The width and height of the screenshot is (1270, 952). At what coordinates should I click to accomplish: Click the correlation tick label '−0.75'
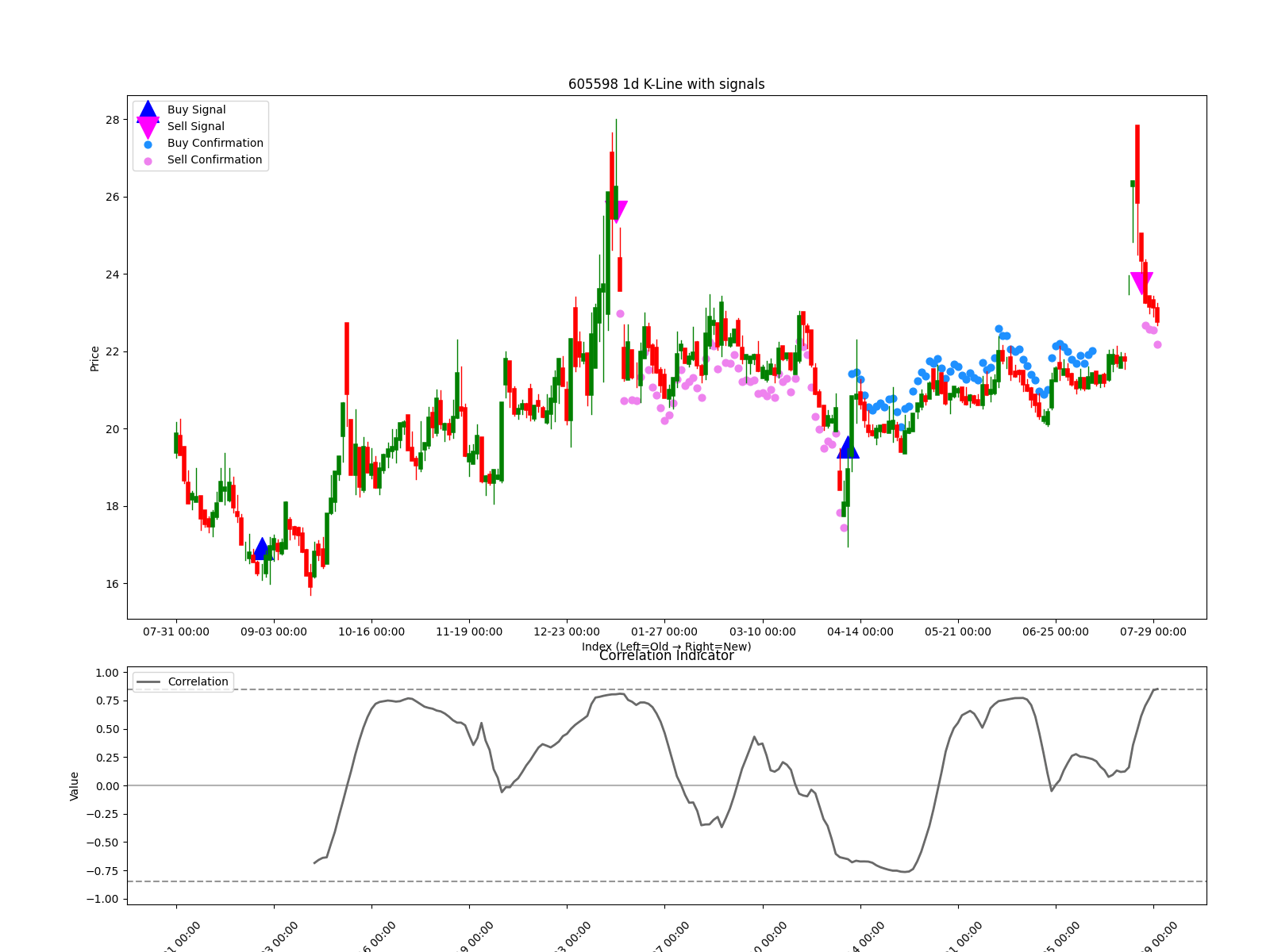pyautogui.click(x=102, y=871)
